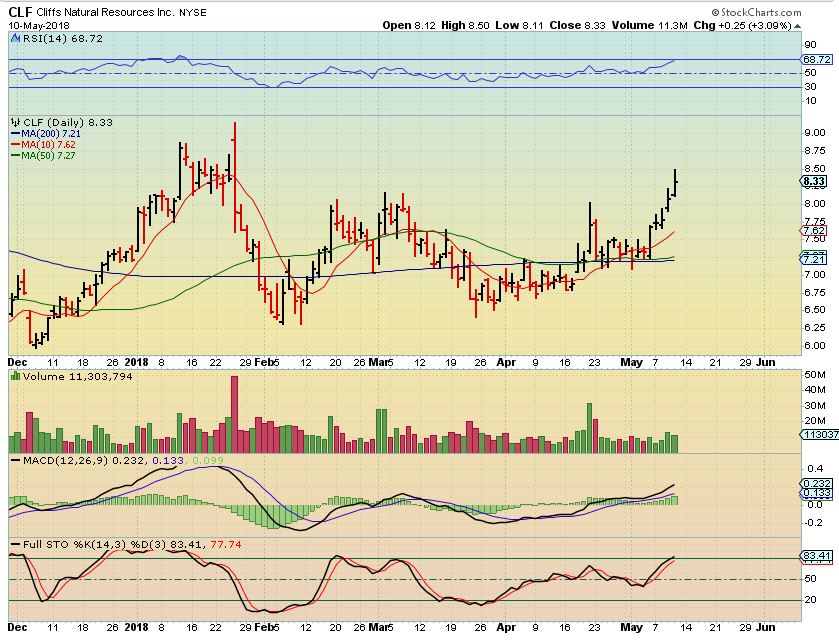The height and width of the screenshot is (641, 839).
Task: Click the Mar date label below price chart
Action: (x=380, y=361)
